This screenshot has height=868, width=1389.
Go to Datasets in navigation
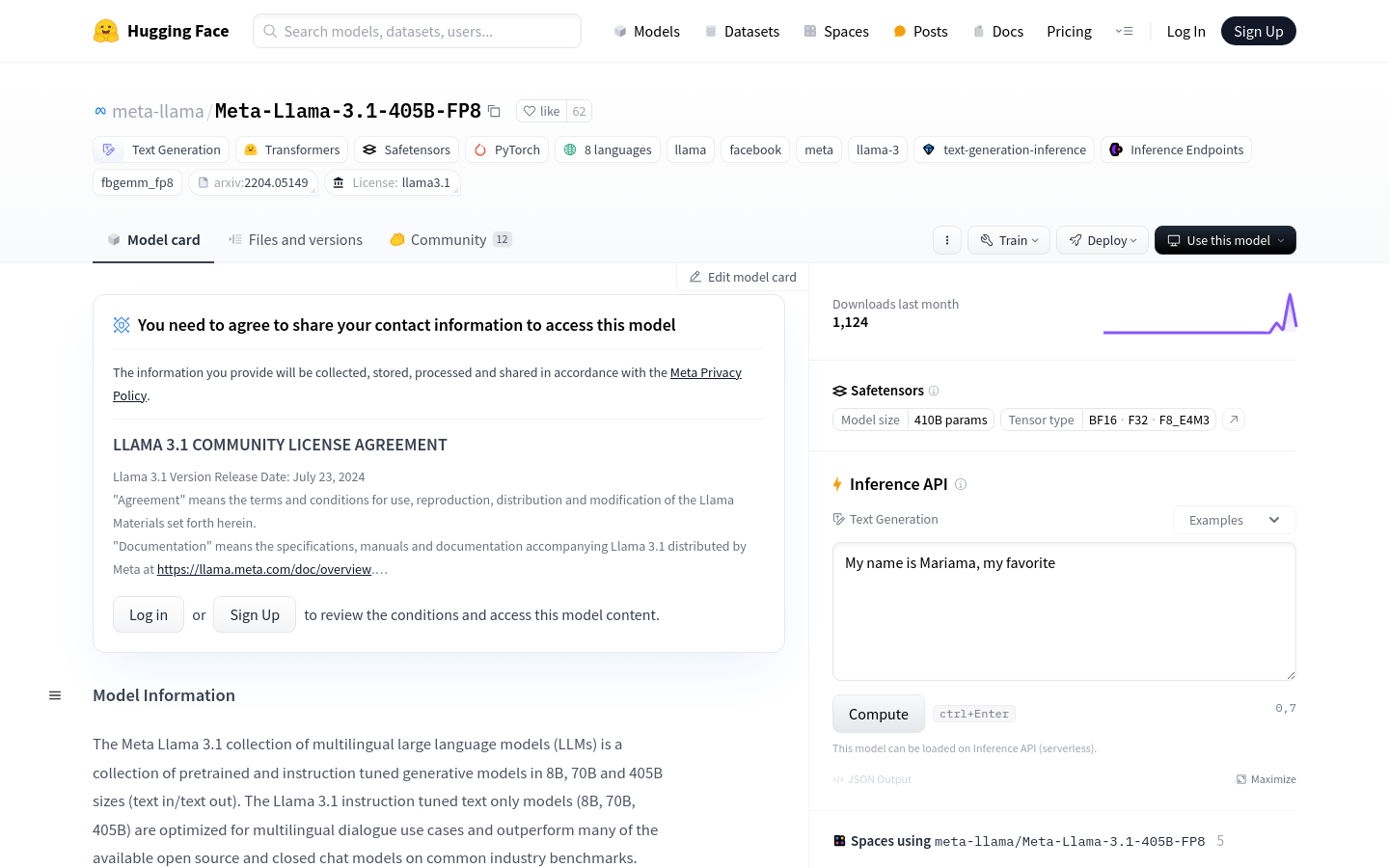(742, 31)
